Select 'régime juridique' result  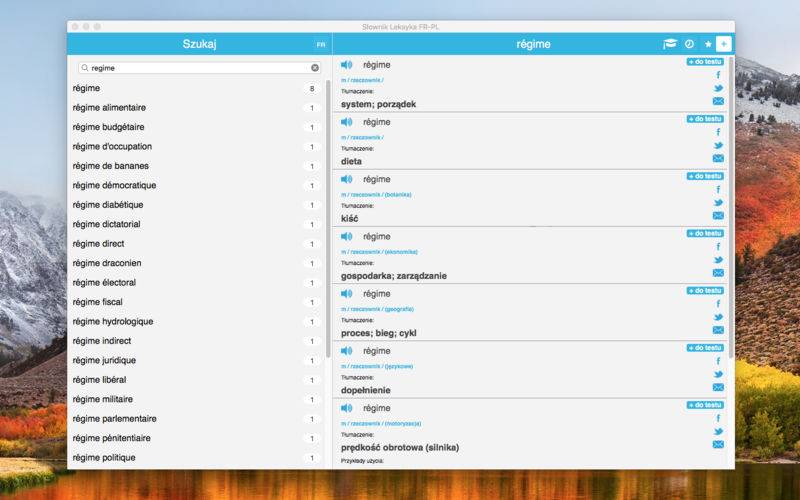coord(196,360)
